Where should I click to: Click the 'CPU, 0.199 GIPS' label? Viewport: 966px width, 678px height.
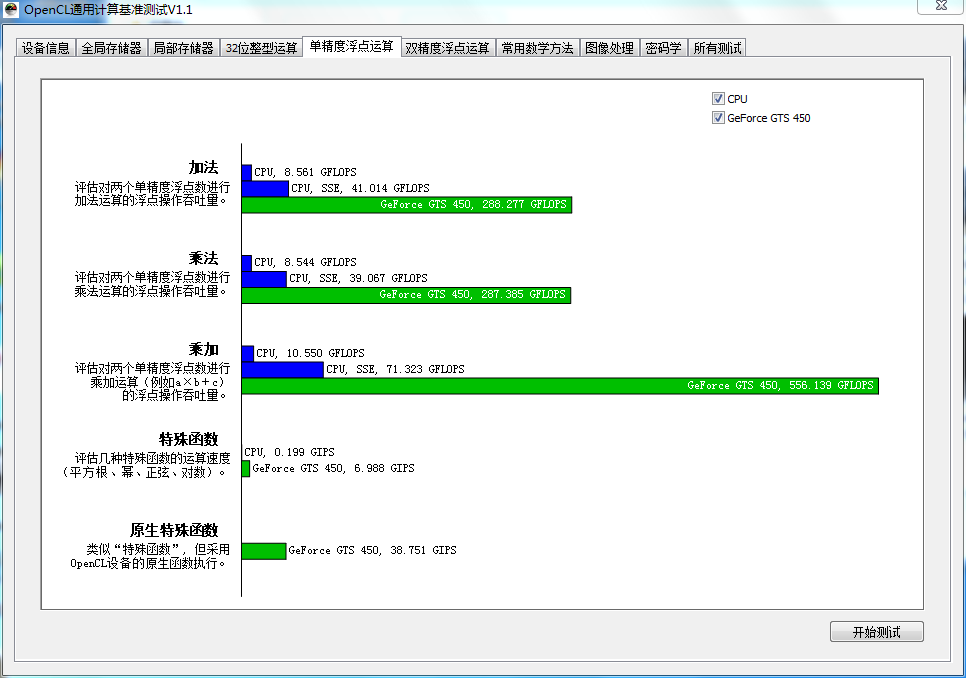(290, 453)
